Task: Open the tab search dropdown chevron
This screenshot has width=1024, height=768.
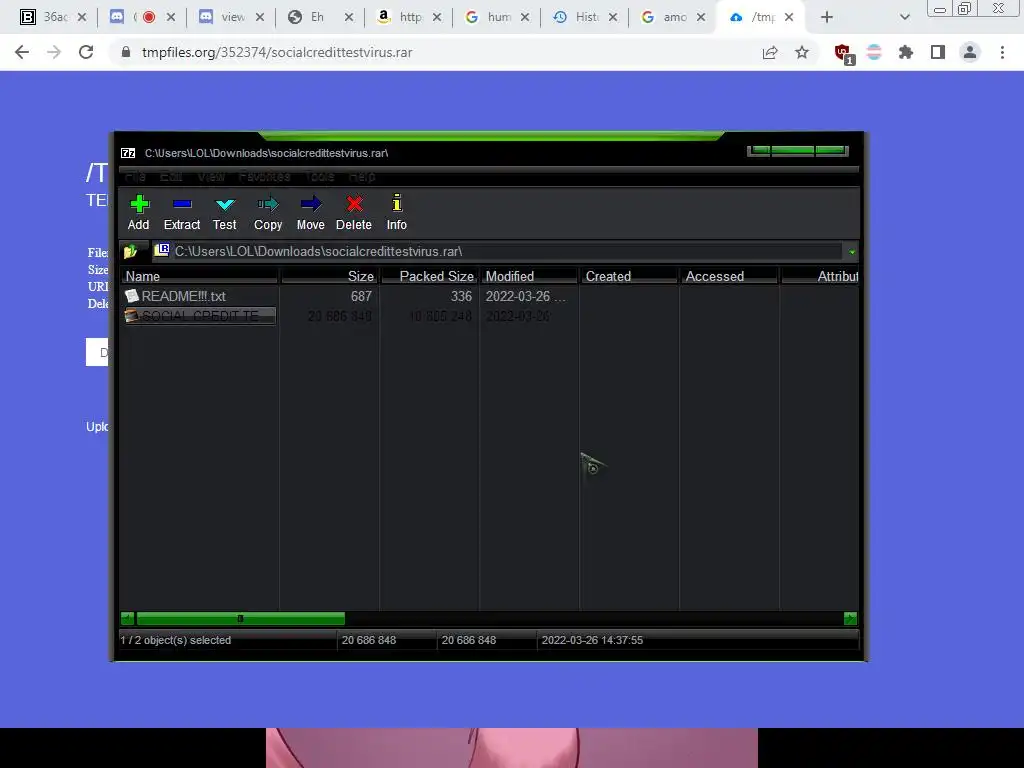Action: point(904,17)
